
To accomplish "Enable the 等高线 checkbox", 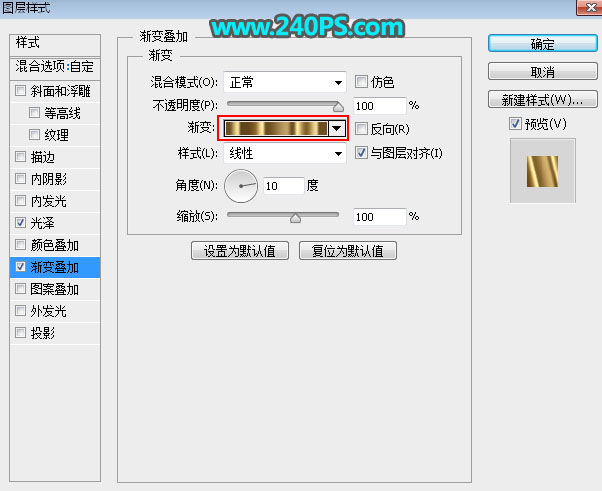I will click(x=35, y=112).
